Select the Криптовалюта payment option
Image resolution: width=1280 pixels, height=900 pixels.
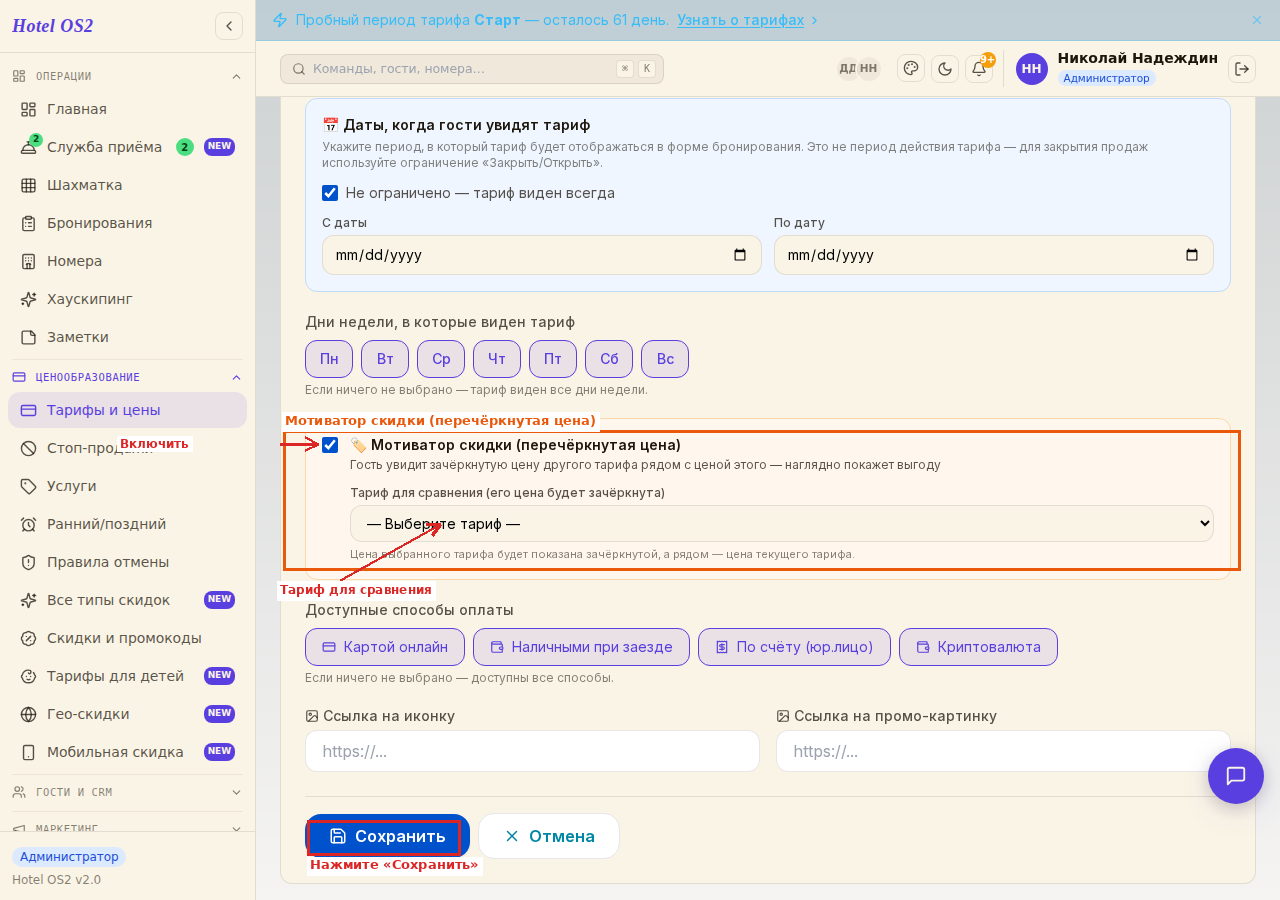tap(978, 647)
